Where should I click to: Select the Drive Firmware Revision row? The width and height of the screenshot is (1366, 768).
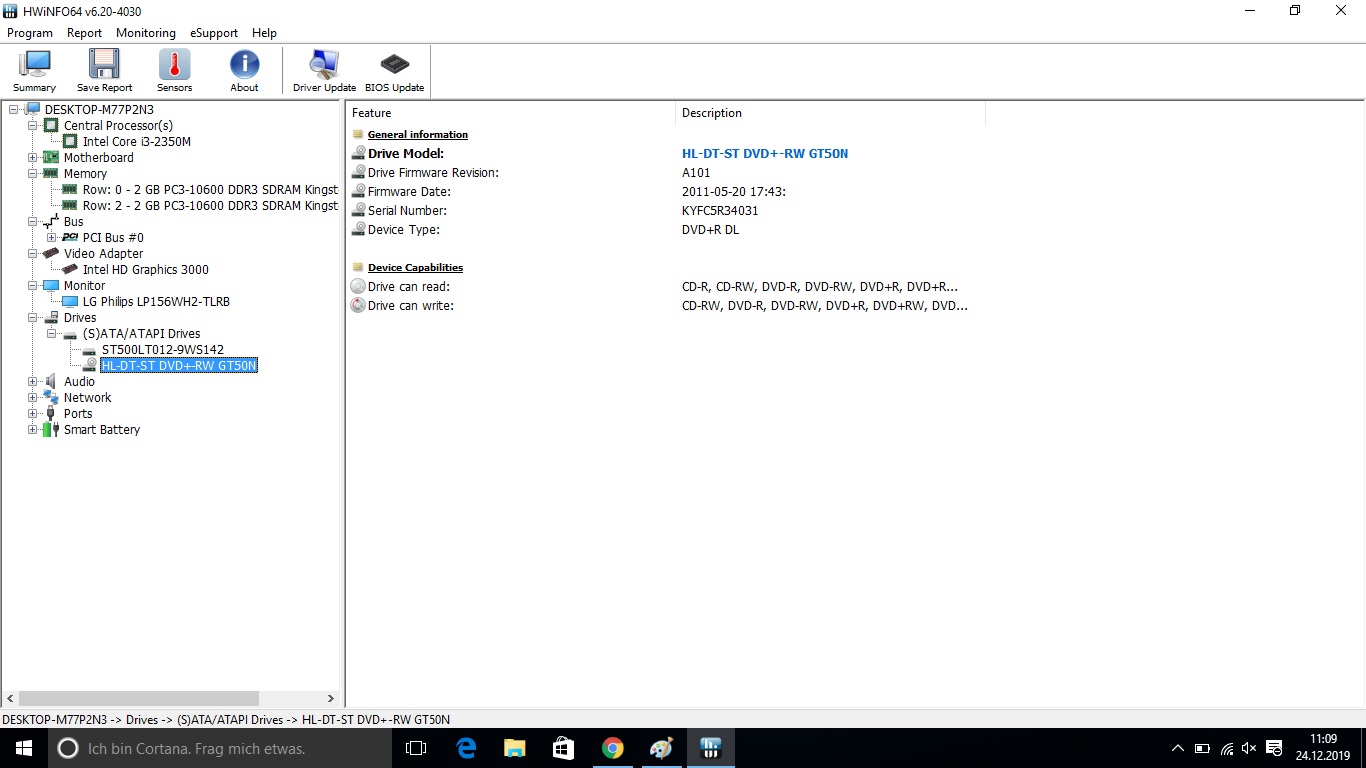668,173
